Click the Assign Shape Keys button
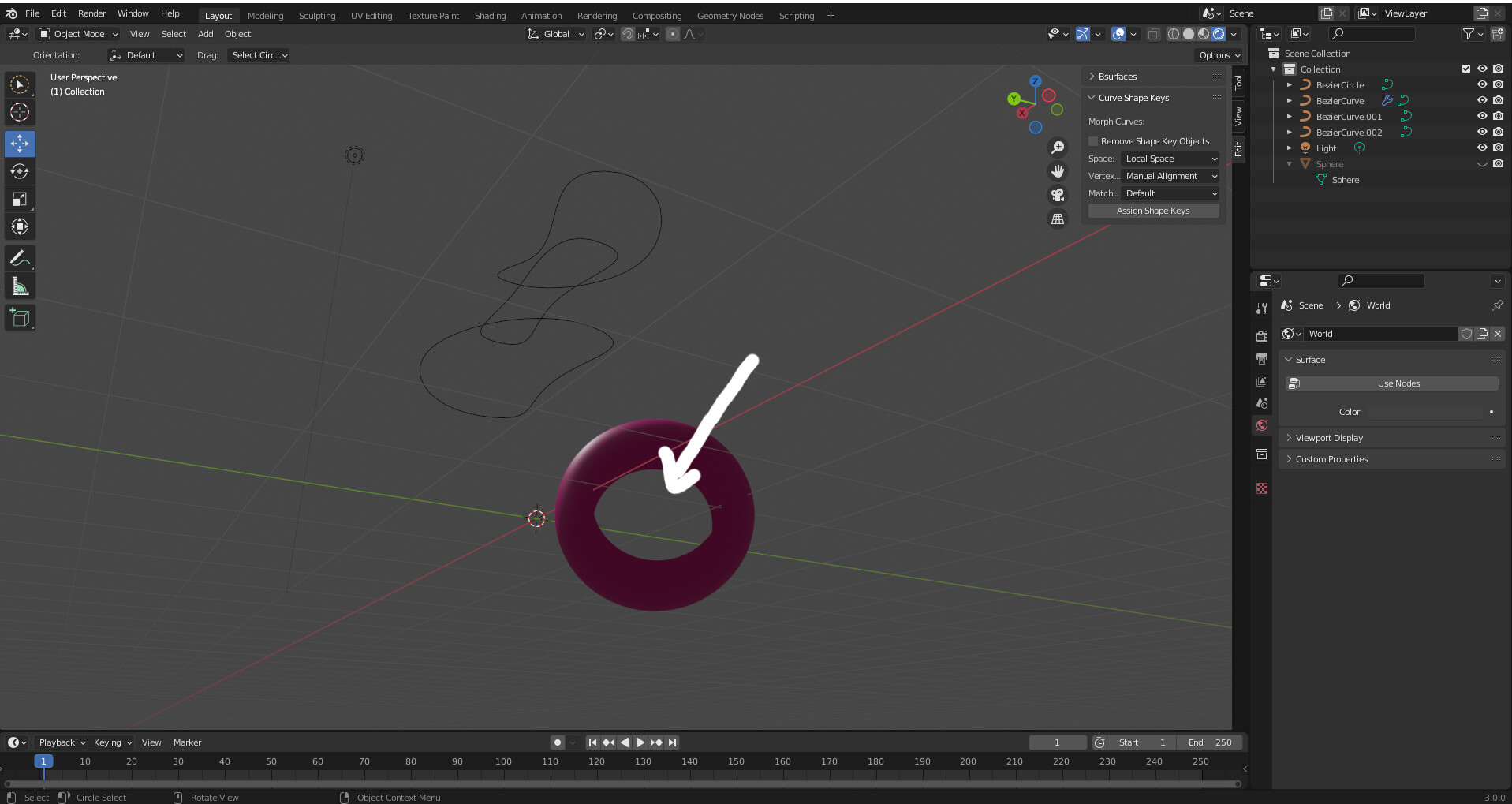Image resolution: width=1512 pixels, height=804 pixels. tap(1153, 211)
